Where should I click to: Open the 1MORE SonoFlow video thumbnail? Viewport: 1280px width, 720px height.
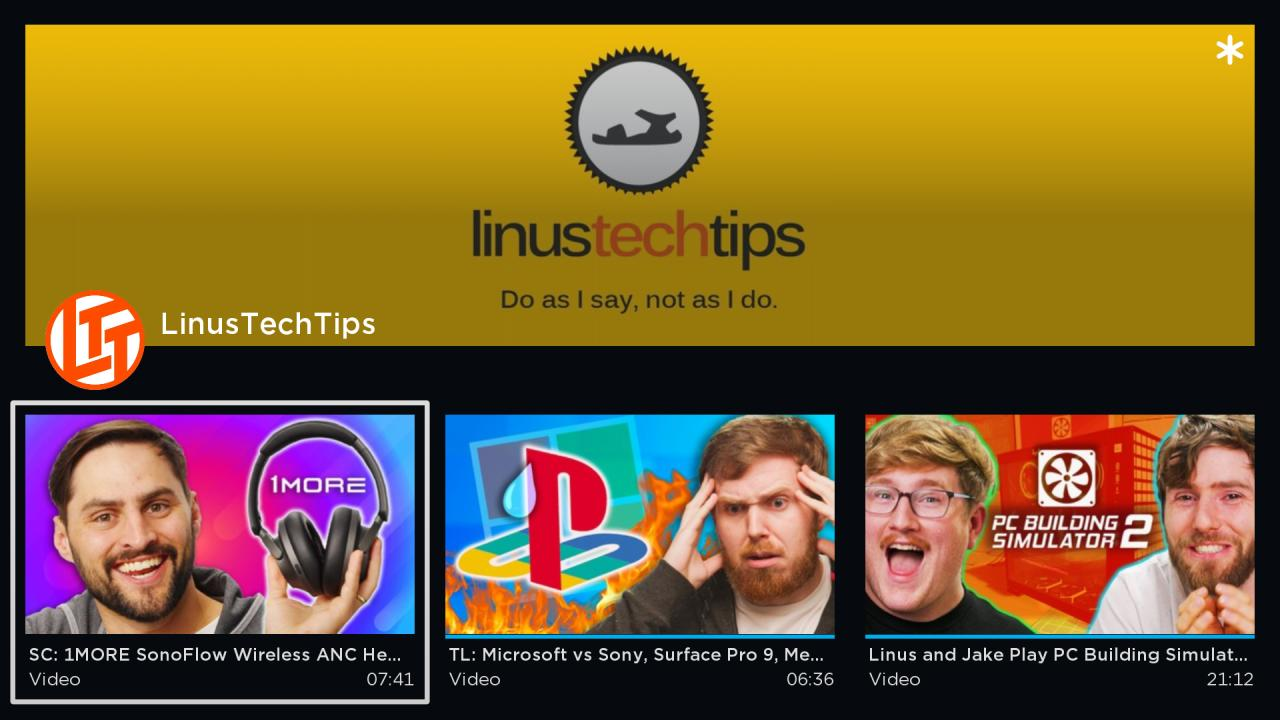coord(220,524)
